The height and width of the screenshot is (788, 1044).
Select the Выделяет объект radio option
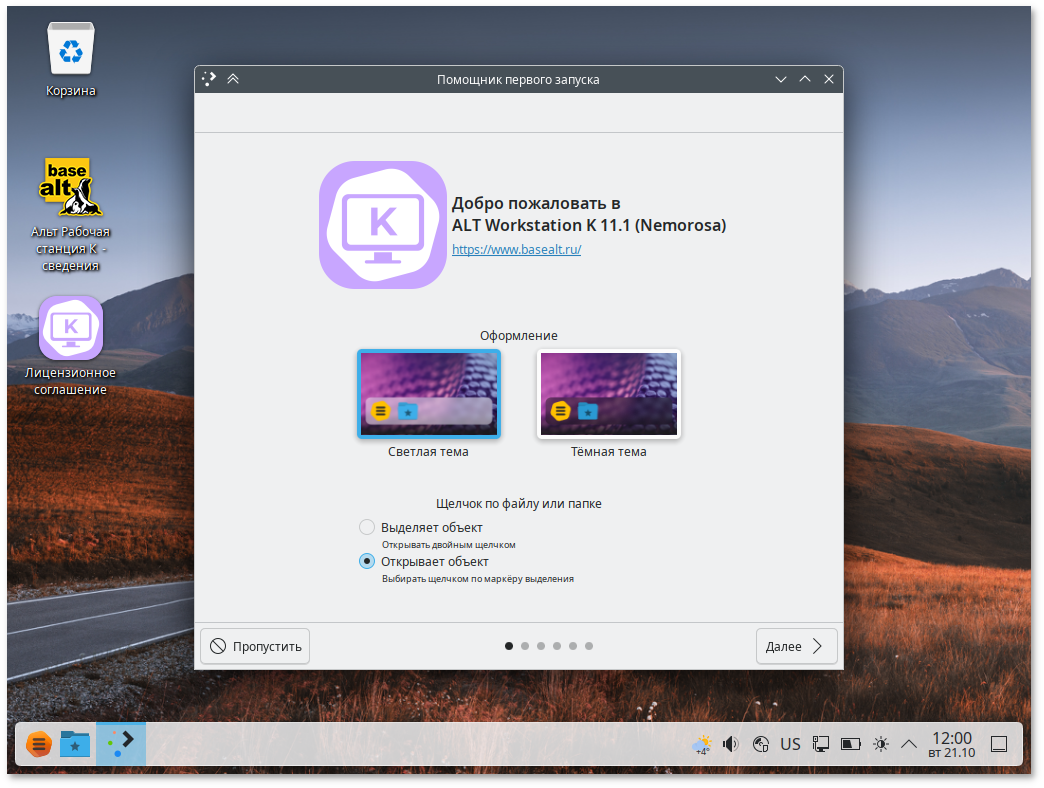367,527
